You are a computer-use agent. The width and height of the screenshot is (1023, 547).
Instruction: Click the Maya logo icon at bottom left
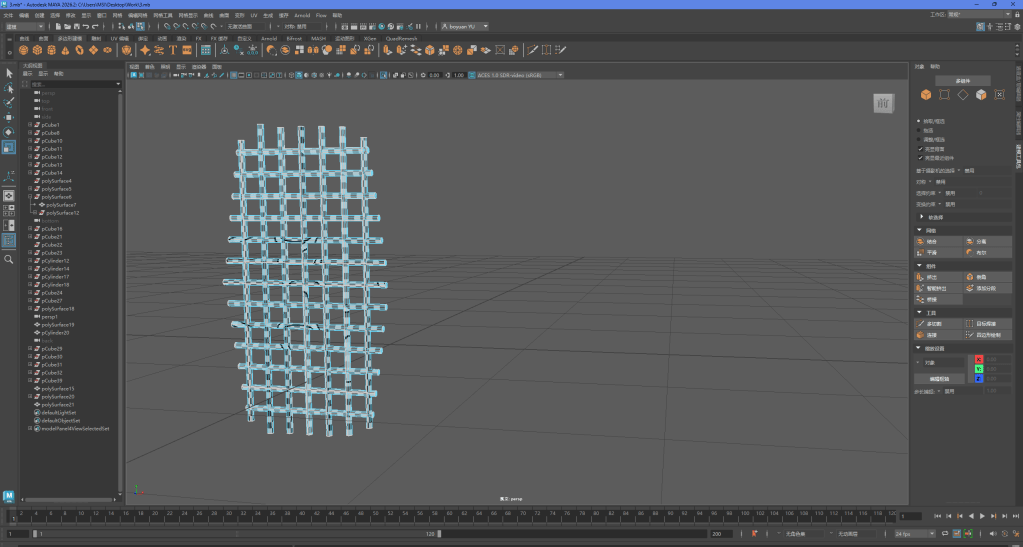pyautogui.click(x=9, y=496)
